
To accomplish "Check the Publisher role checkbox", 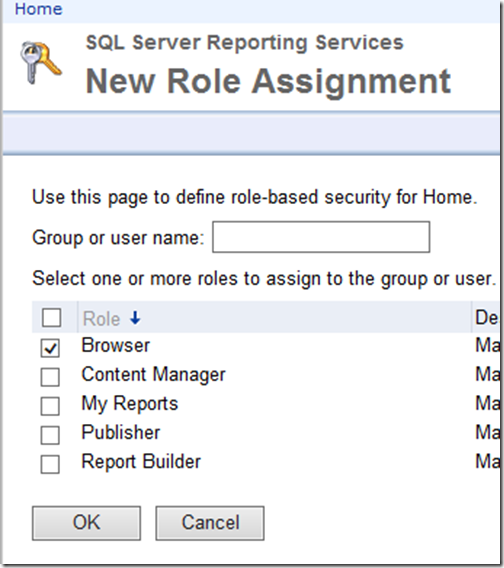I will [x=50, y=435].
